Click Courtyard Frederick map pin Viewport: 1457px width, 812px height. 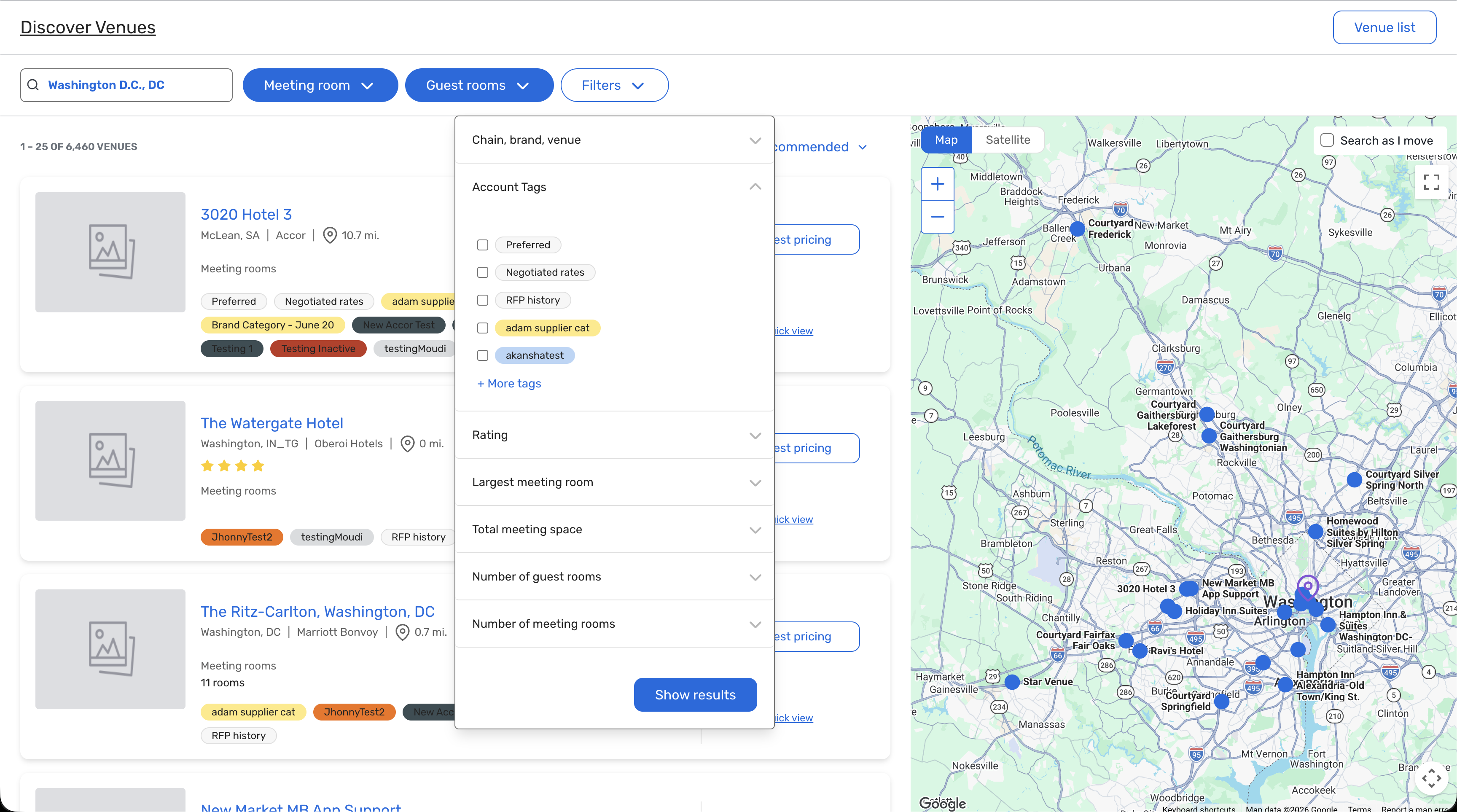1078,229
